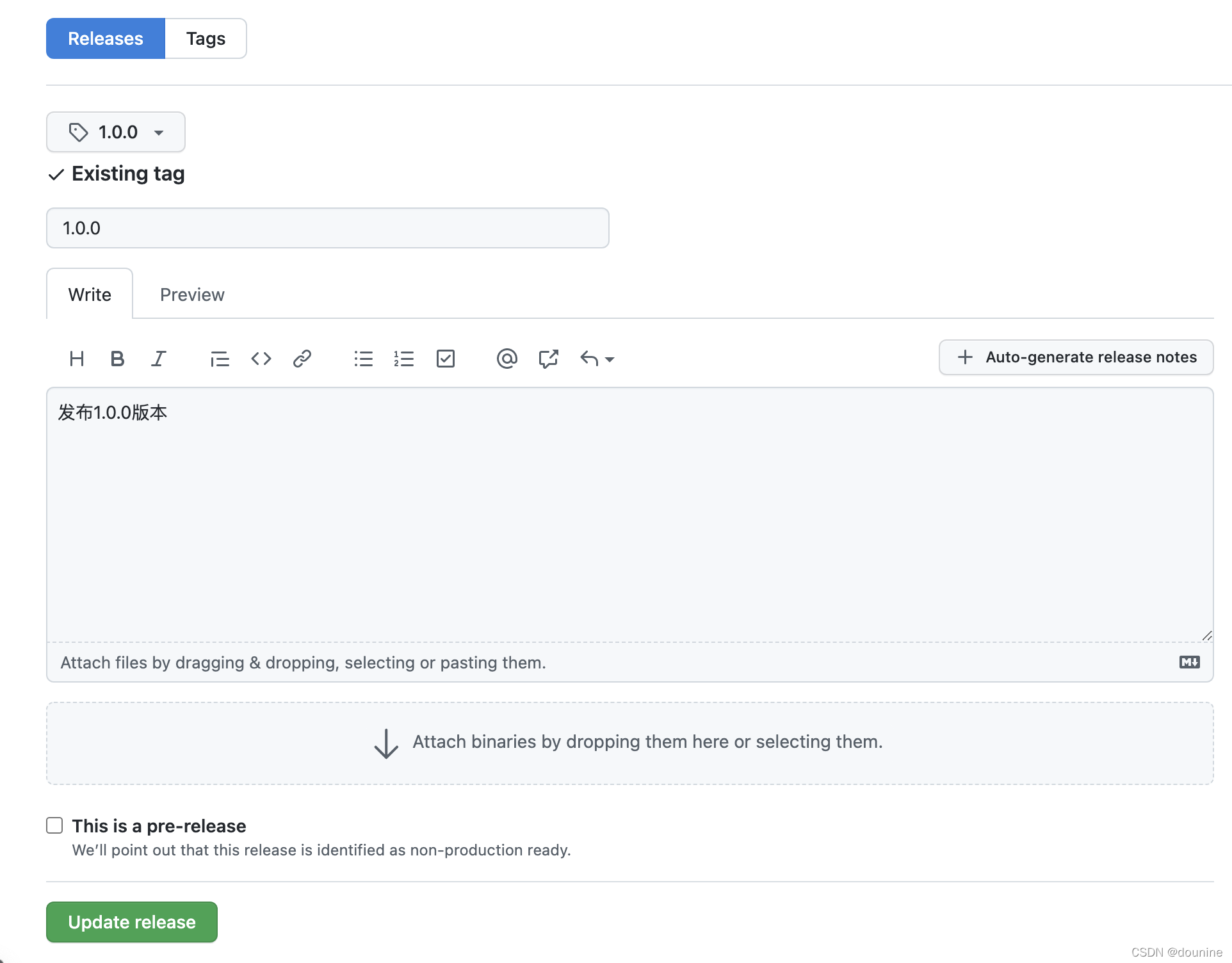
Task: Click the unordered list icon
Action: pyautogui.click(x=363, y=357)
